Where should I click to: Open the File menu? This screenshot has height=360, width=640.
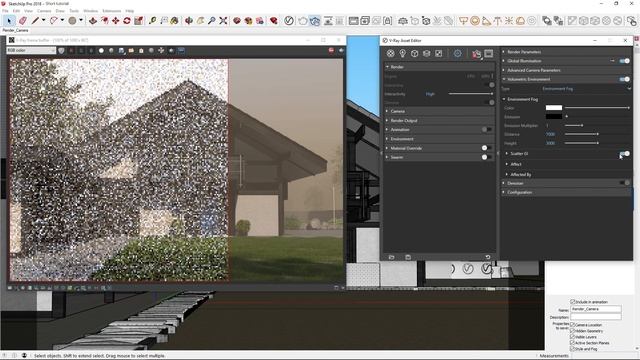click(x=5, y=11)
